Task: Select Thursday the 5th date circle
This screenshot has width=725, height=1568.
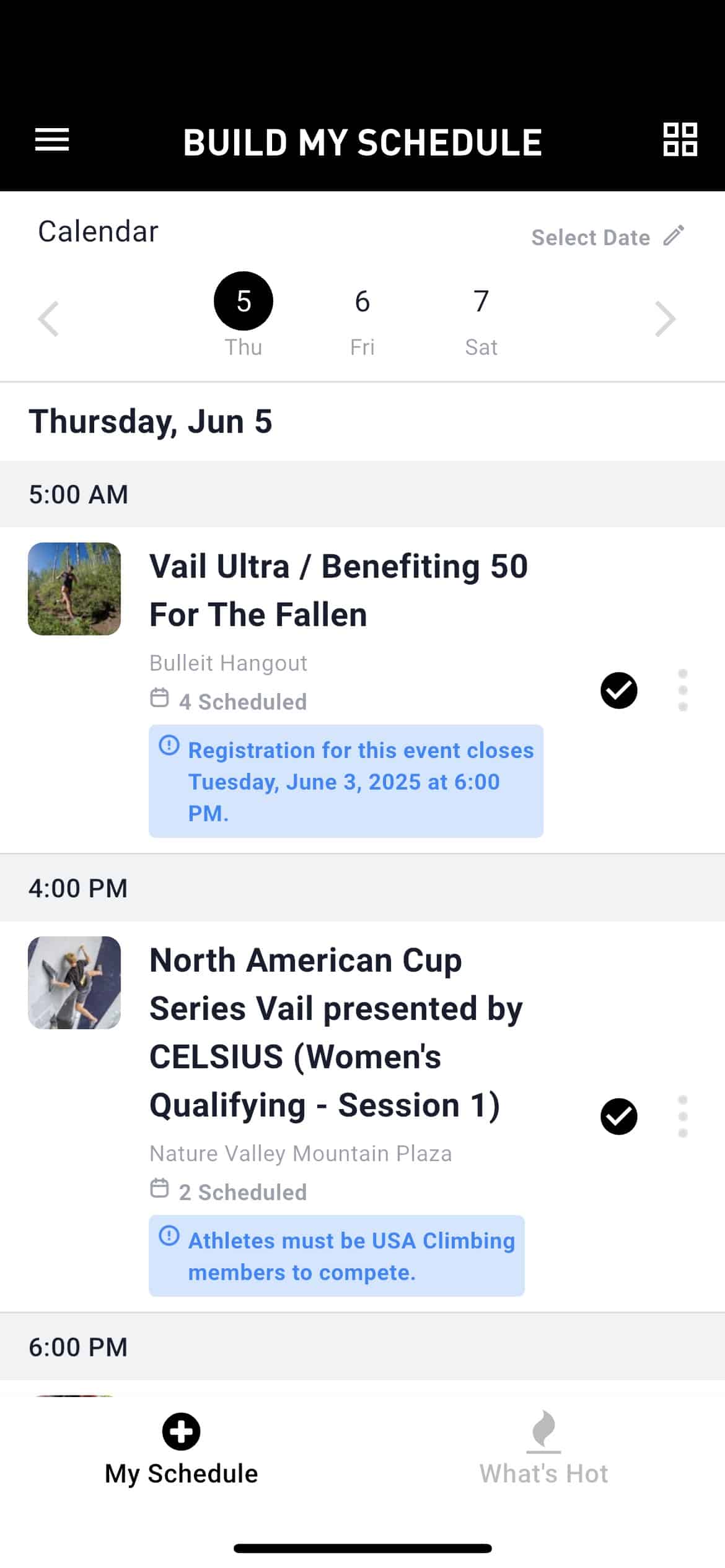Action: (x=244, y=301)
